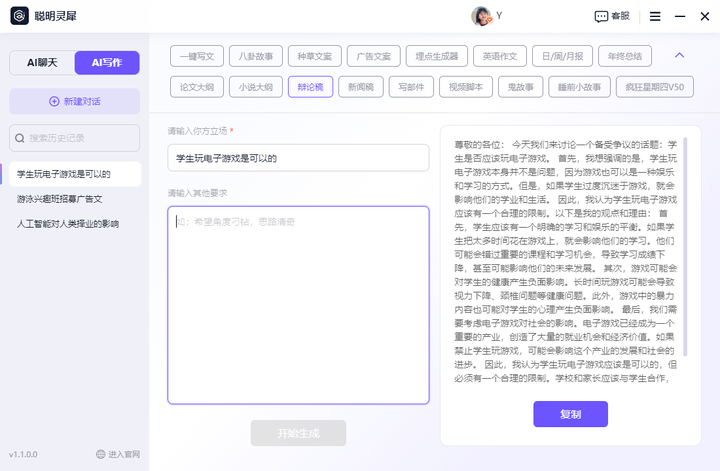Open the user avatar profile
Viewport: 720px width, 471px height.
pos(481,16)
